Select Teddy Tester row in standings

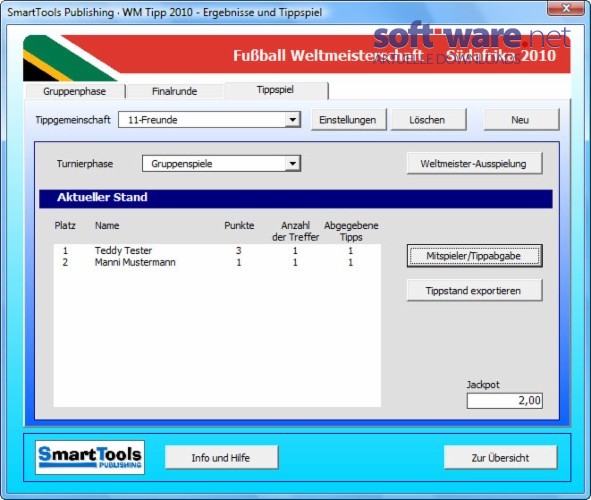click(217, 251)
